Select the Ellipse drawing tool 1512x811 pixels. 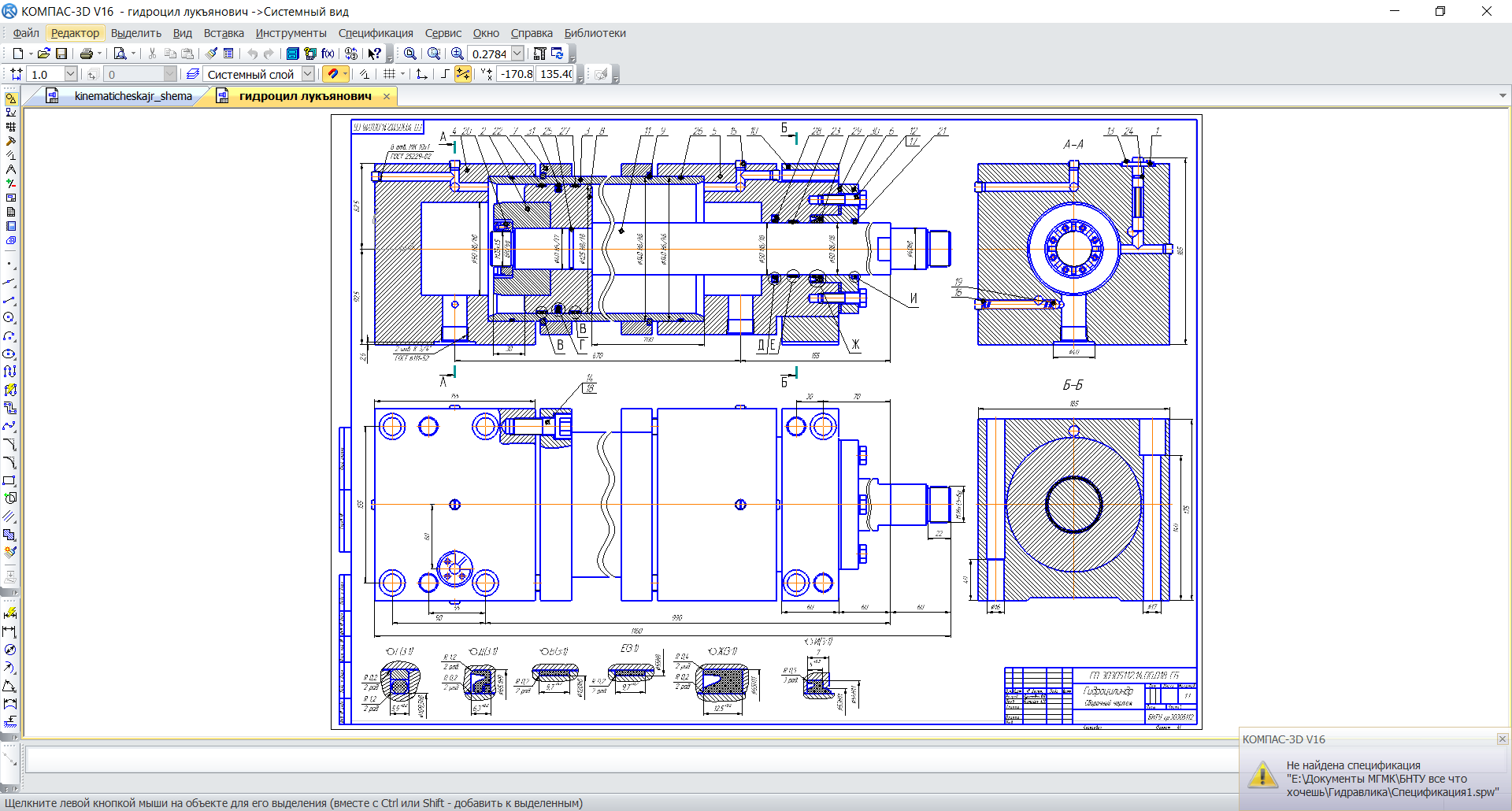(9, 354)
